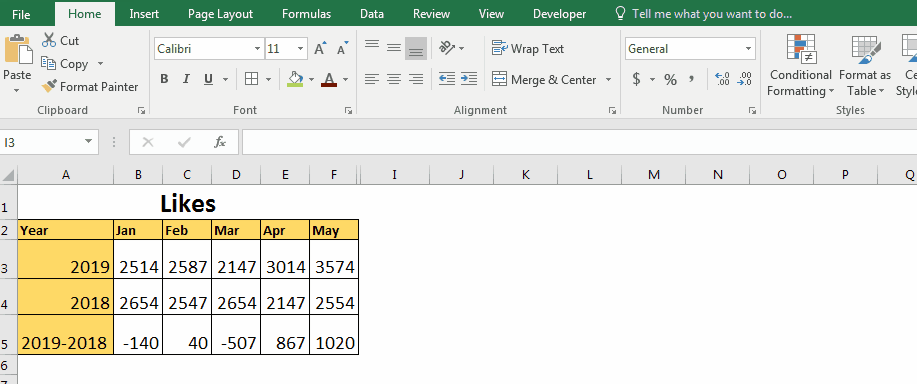This screenshot has height=384, width=917.
Task: Align text right in the cell
Action: pos(416,79)
